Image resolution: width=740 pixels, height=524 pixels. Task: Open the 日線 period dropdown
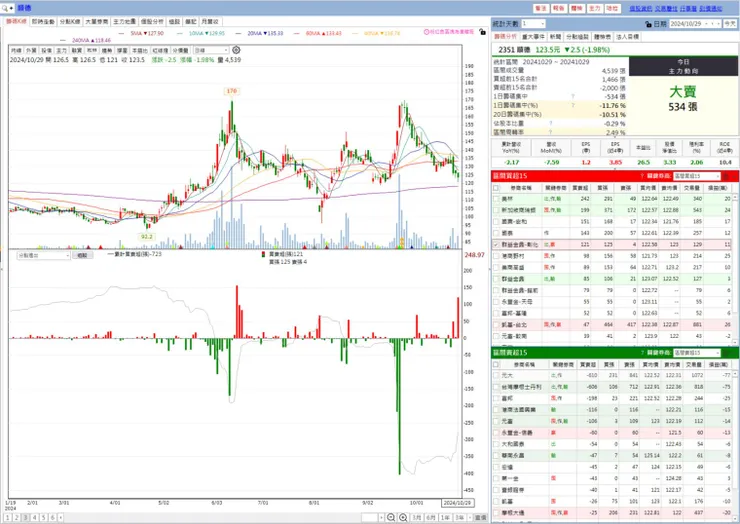pos(211,50)
